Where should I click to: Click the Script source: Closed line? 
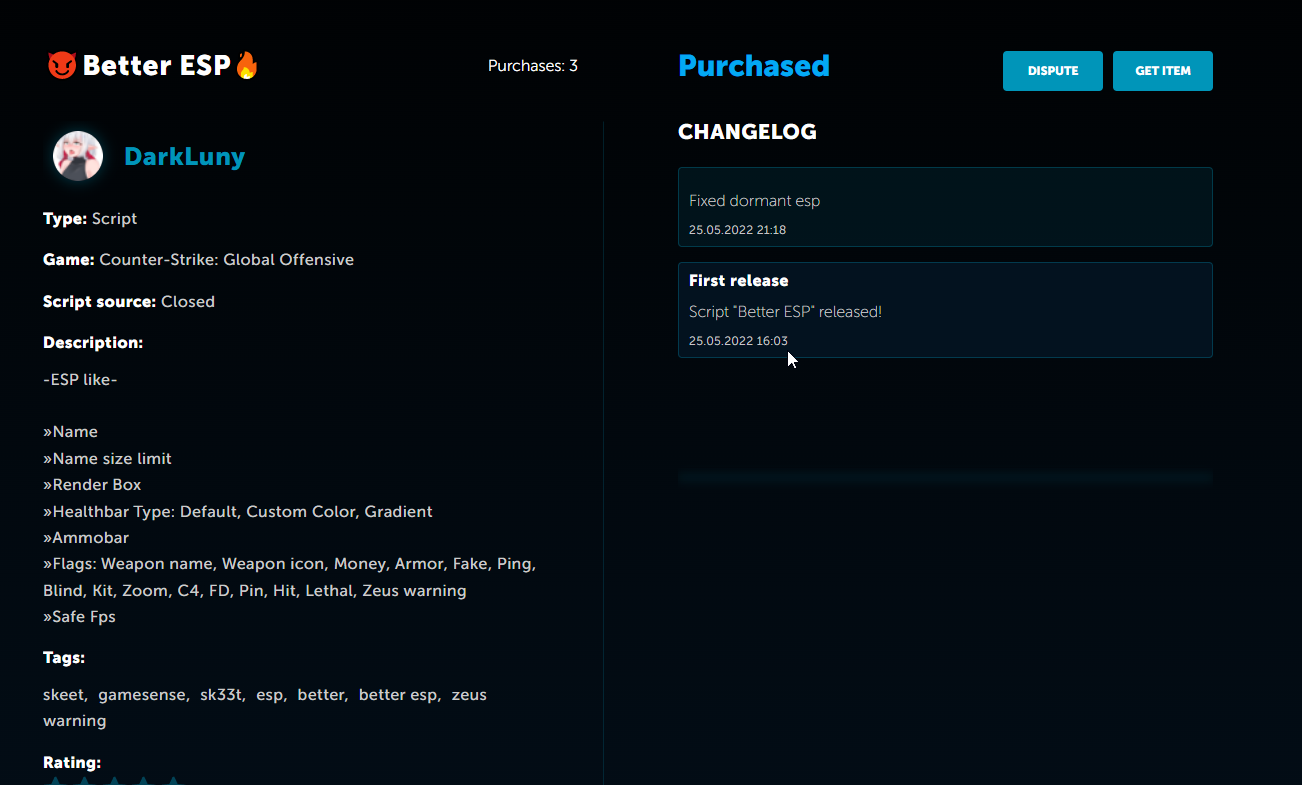click(129, 302)
